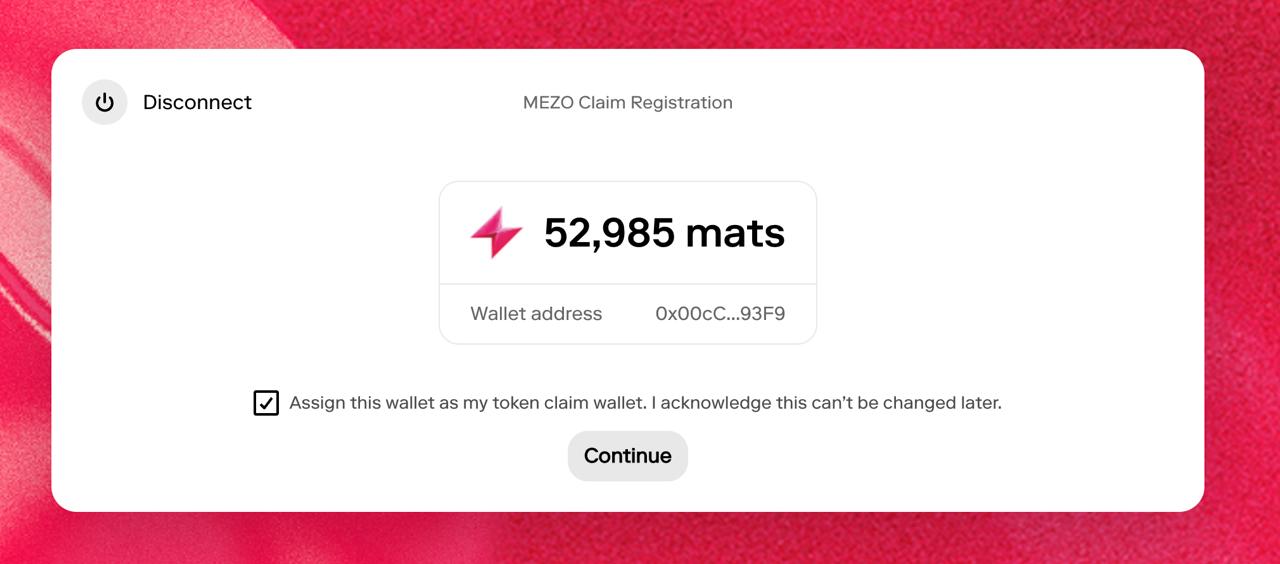Select the Wallet address label
This screenshot has height=564, width=1280.
[x=536, y=314]
